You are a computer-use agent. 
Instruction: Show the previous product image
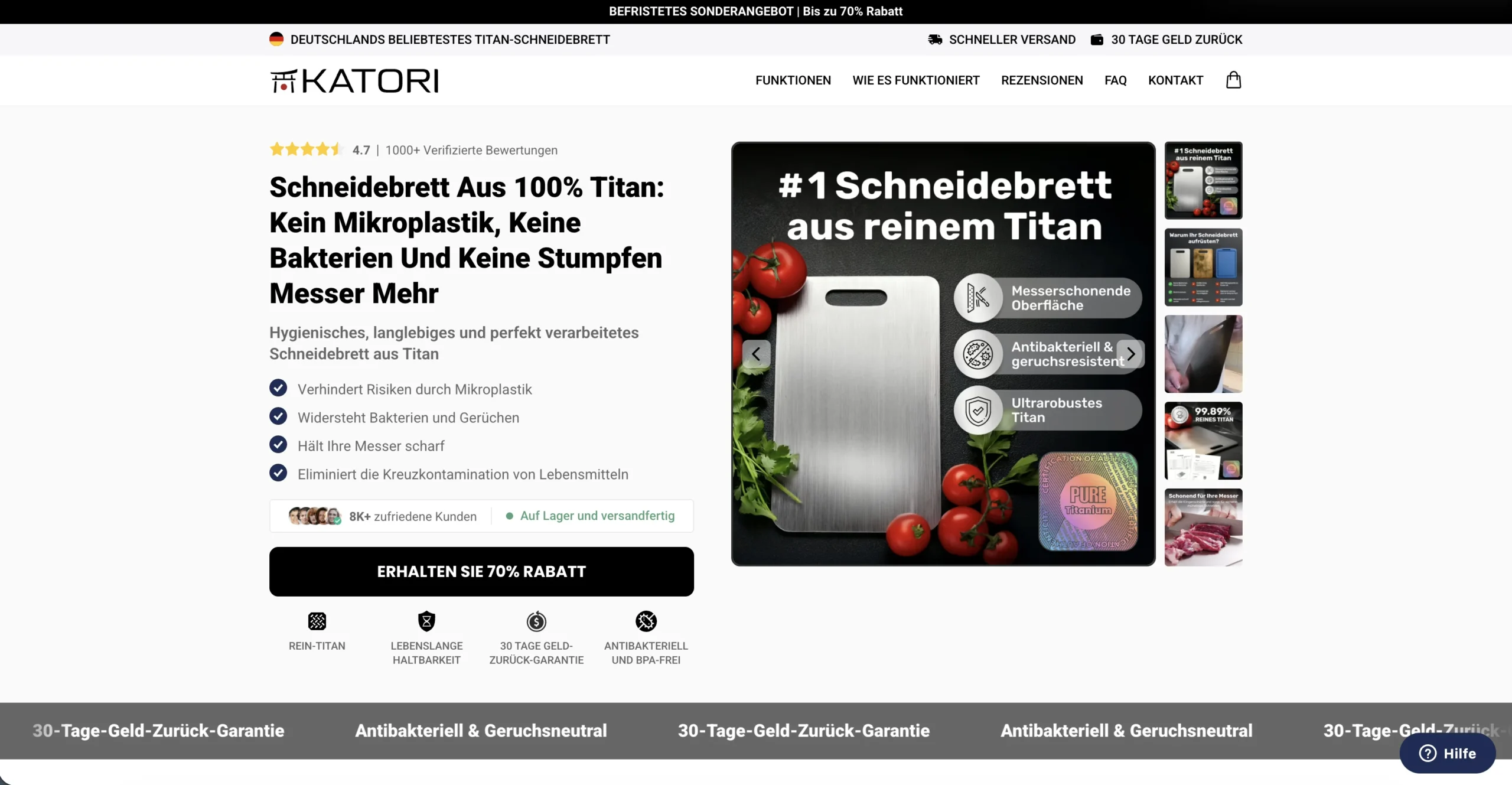pyautogui.click(x=756, y=354)
